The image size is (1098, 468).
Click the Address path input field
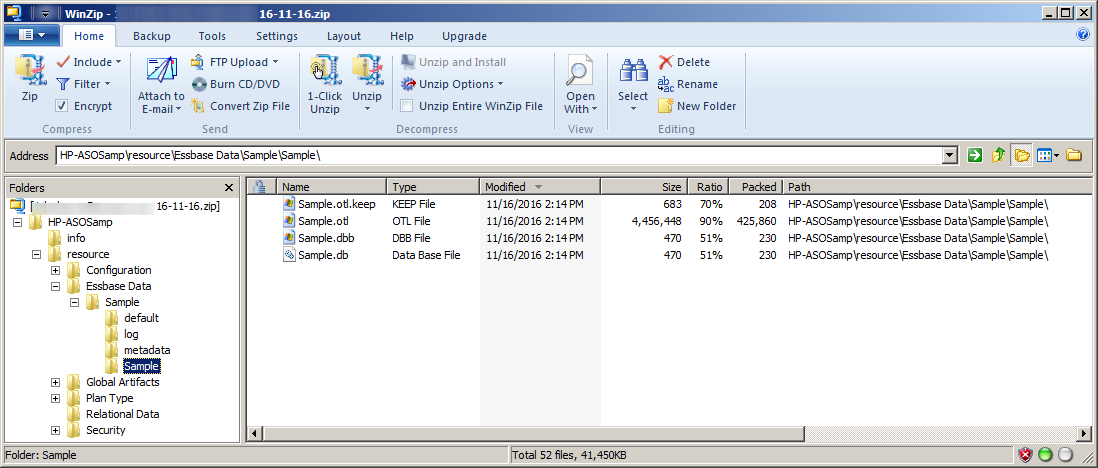coord(500,156)
